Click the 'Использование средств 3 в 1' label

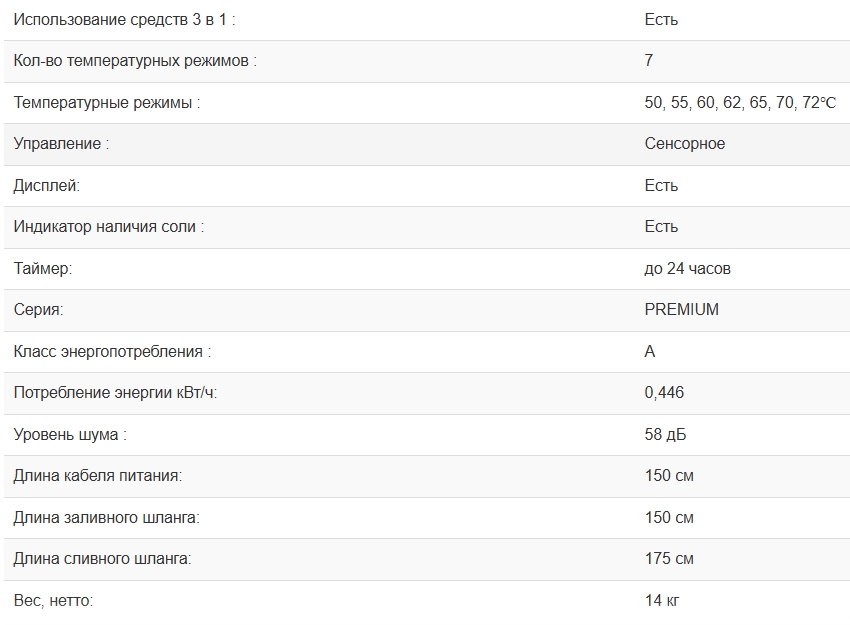coord(125,19)
